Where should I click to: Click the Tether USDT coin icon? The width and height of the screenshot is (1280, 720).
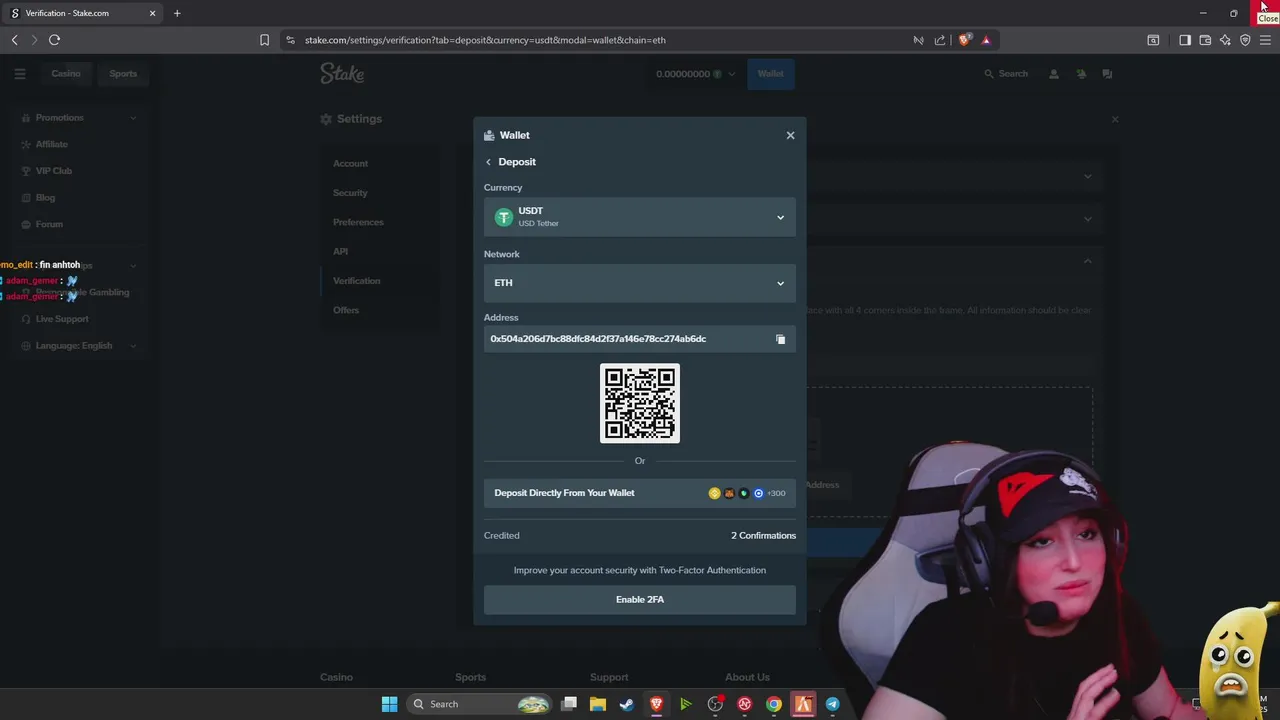coord(504,217)
